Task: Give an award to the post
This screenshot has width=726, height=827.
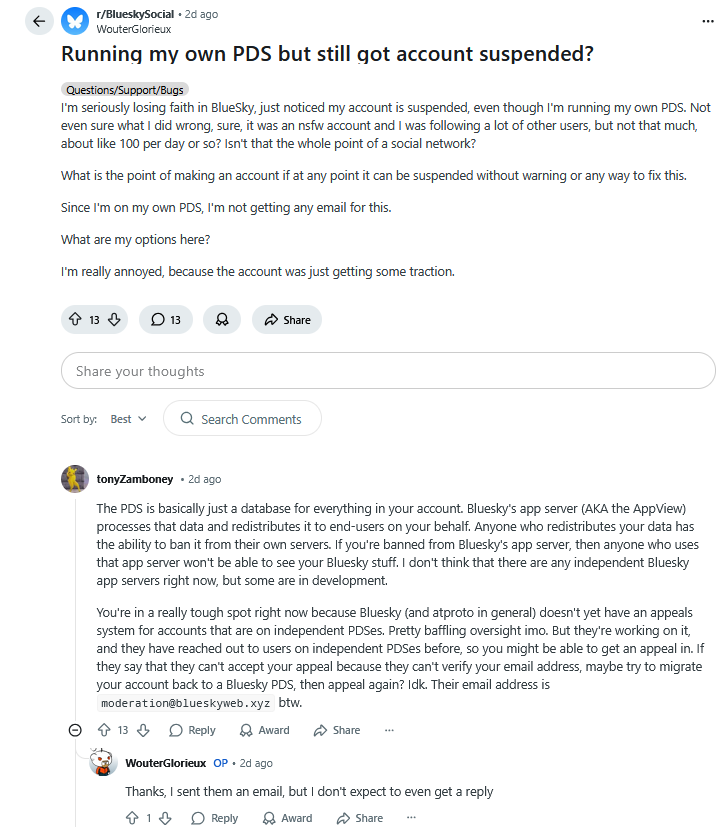Action: click(x=222, y=320)
